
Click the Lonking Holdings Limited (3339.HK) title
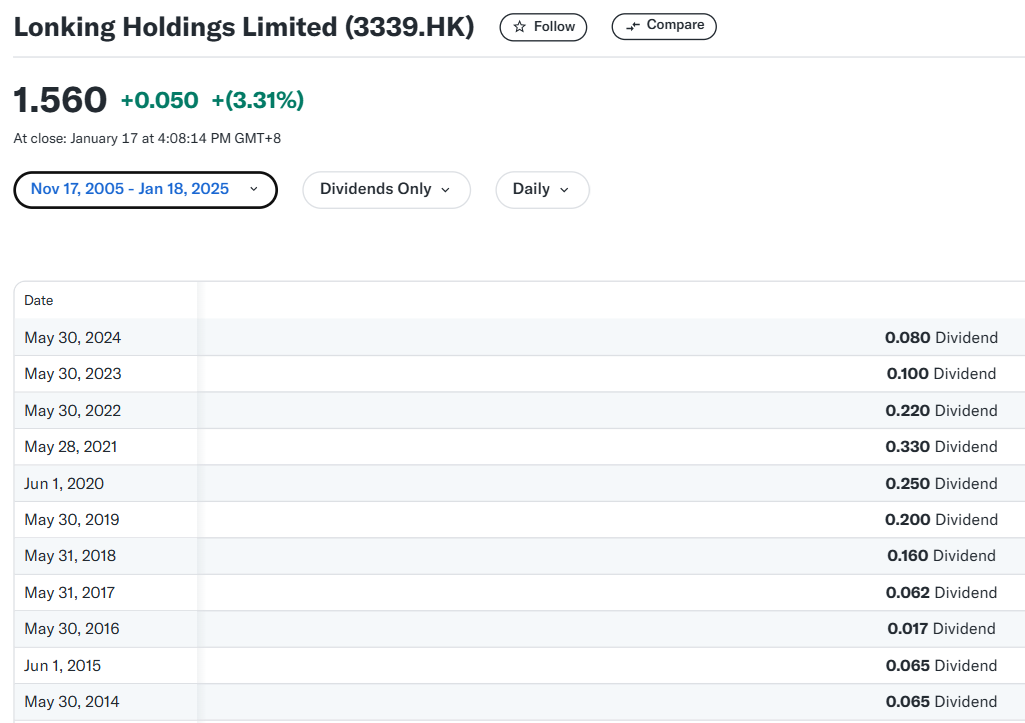click(x=244, y=27)
